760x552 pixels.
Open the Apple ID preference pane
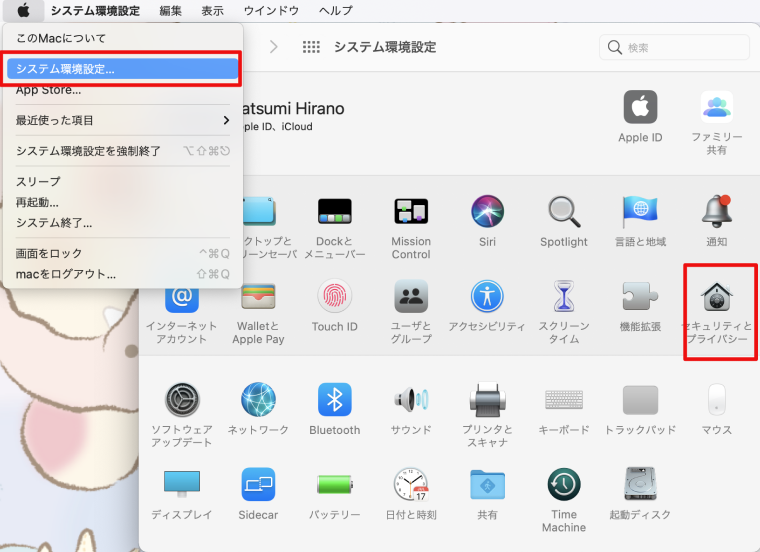tap(640, 116)
